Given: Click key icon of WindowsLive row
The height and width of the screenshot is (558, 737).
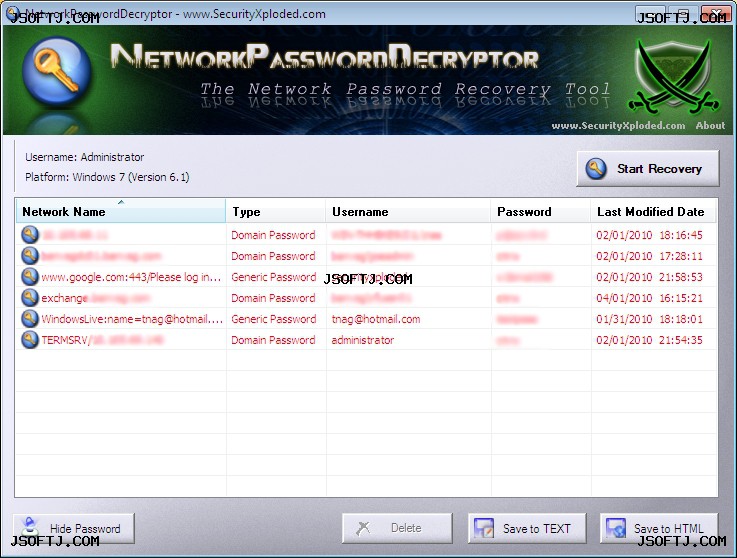Looking at the screenshot, I should pos(30,319).
